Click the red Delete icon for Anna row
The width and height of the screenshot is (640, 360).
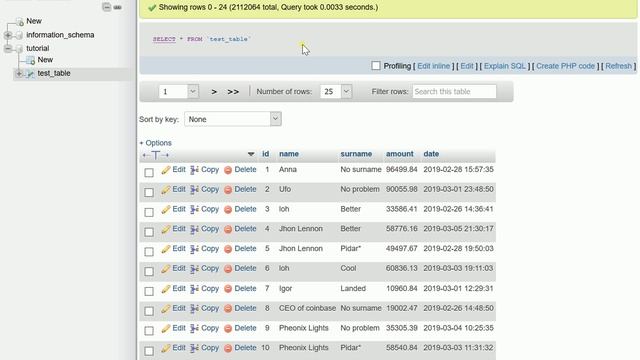tap(228, 170)
